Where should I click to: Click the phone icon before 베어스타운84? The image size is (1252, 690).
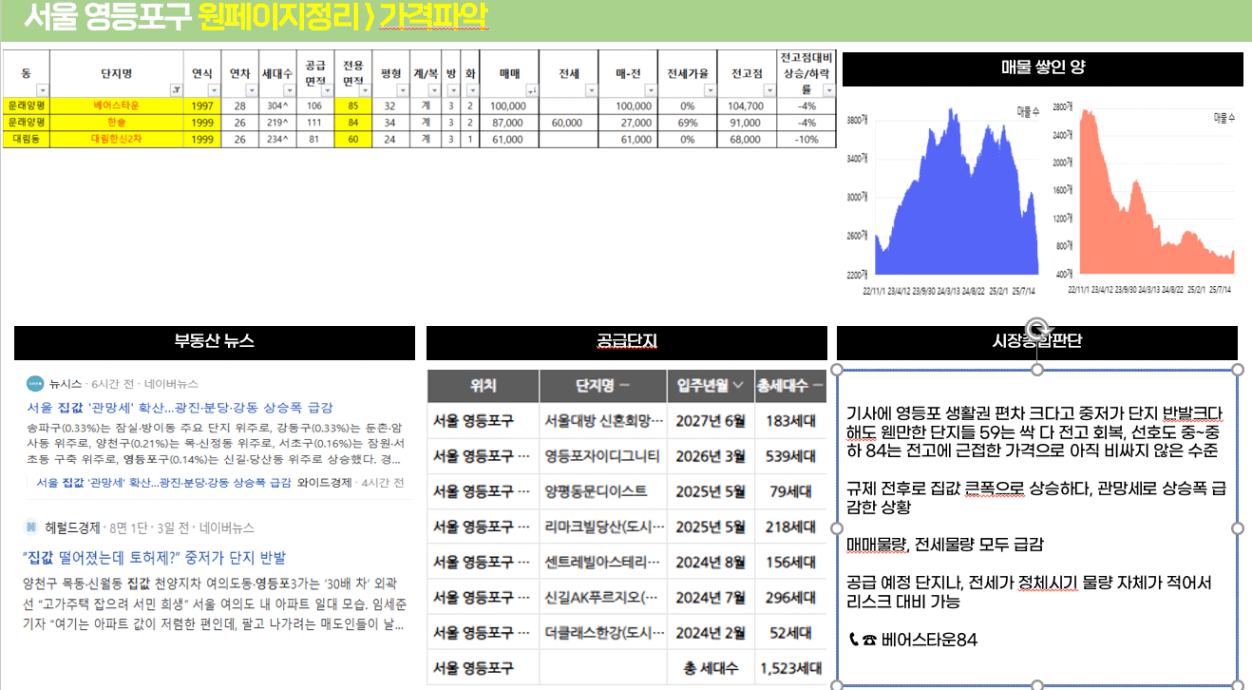pyautogui.click(x=854, y=639)
